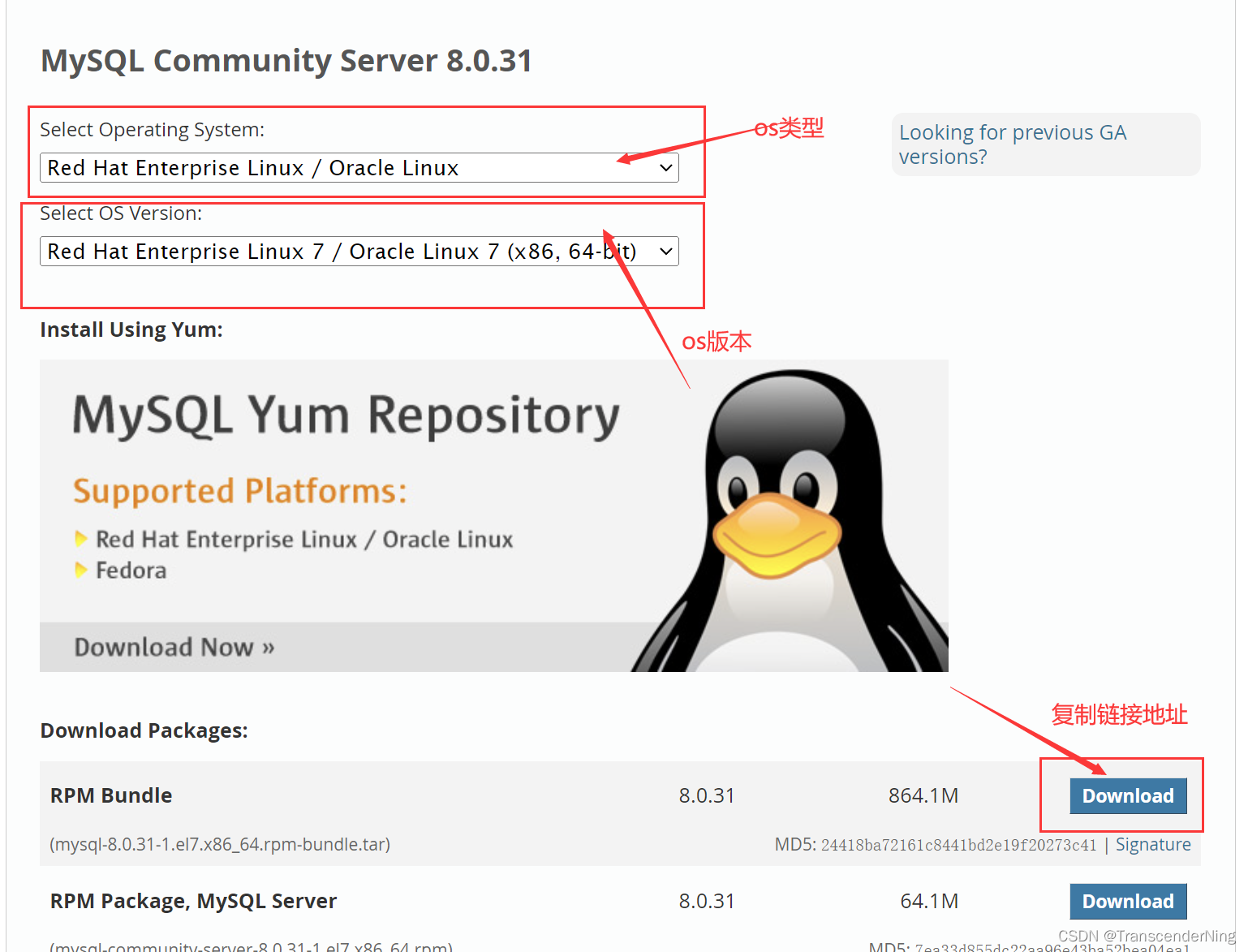
Task: Click the file name mysql-8.0.31-1.el7.x86_64.rpm-bundle.tar
Action: [x=220, y=845]
